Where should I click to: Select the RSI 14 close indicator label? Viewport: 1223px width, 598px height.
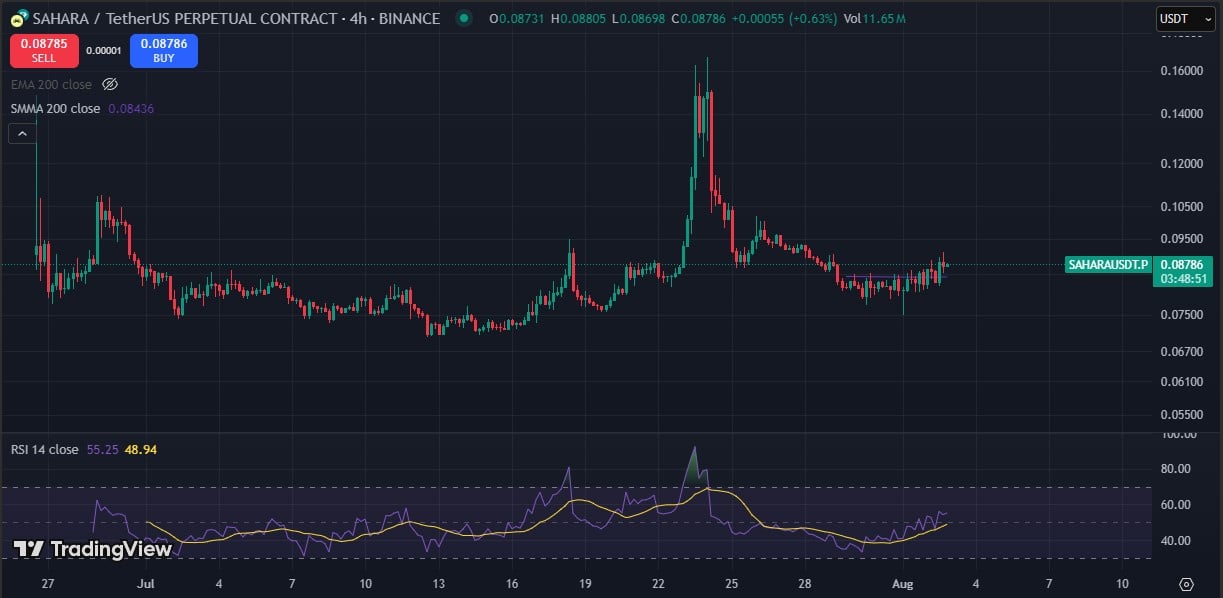tap(44, 450)
